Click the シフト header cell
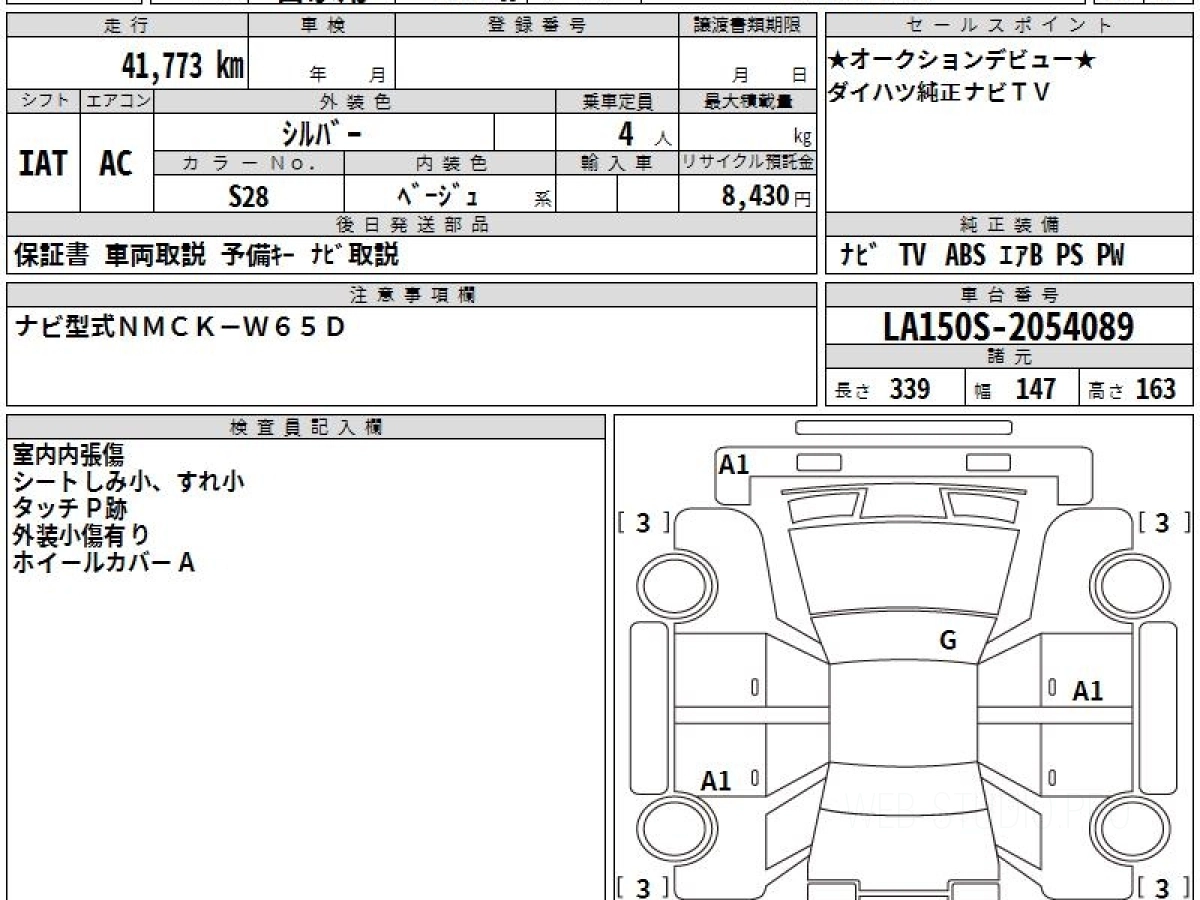Viewport: 1200px width, 900px height. pyautogui.click(x=43, y=101)
